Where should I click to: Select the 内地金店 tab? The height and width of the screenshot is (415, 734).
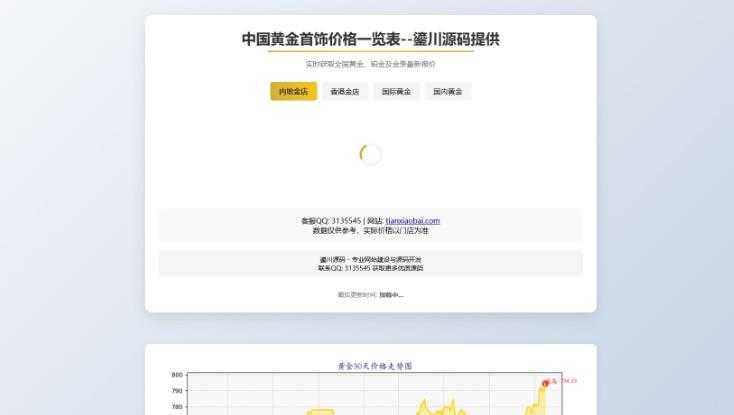tap(293, 91)
